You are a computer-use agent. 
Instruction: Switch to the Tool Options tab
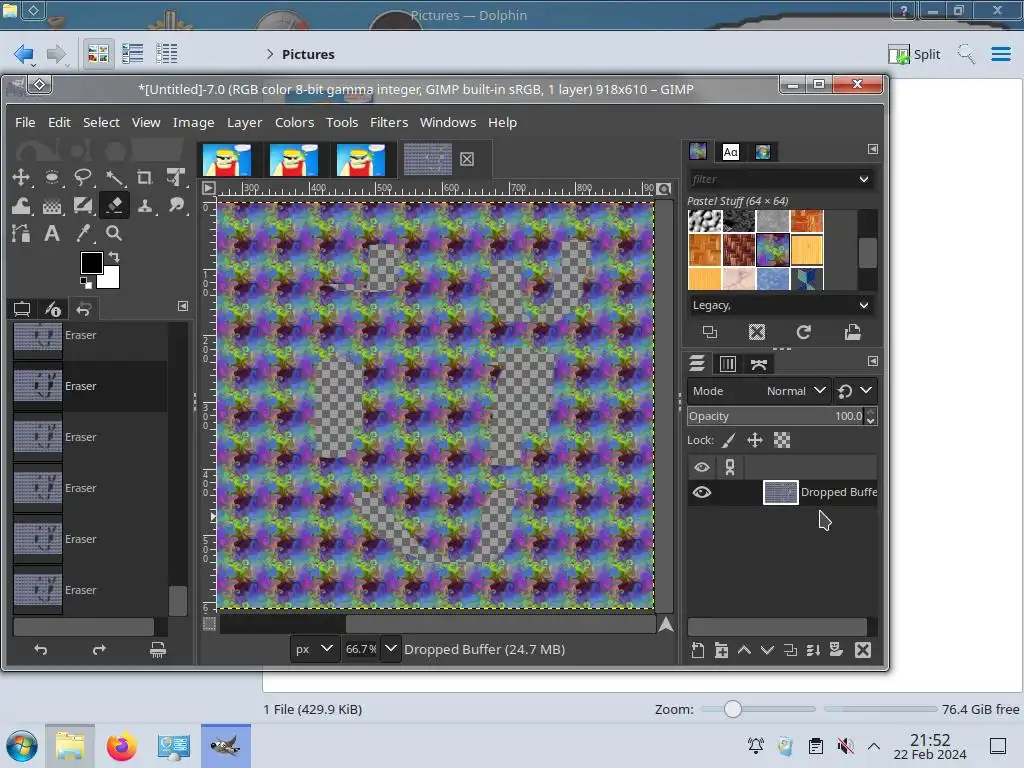[x=22, y=309]
